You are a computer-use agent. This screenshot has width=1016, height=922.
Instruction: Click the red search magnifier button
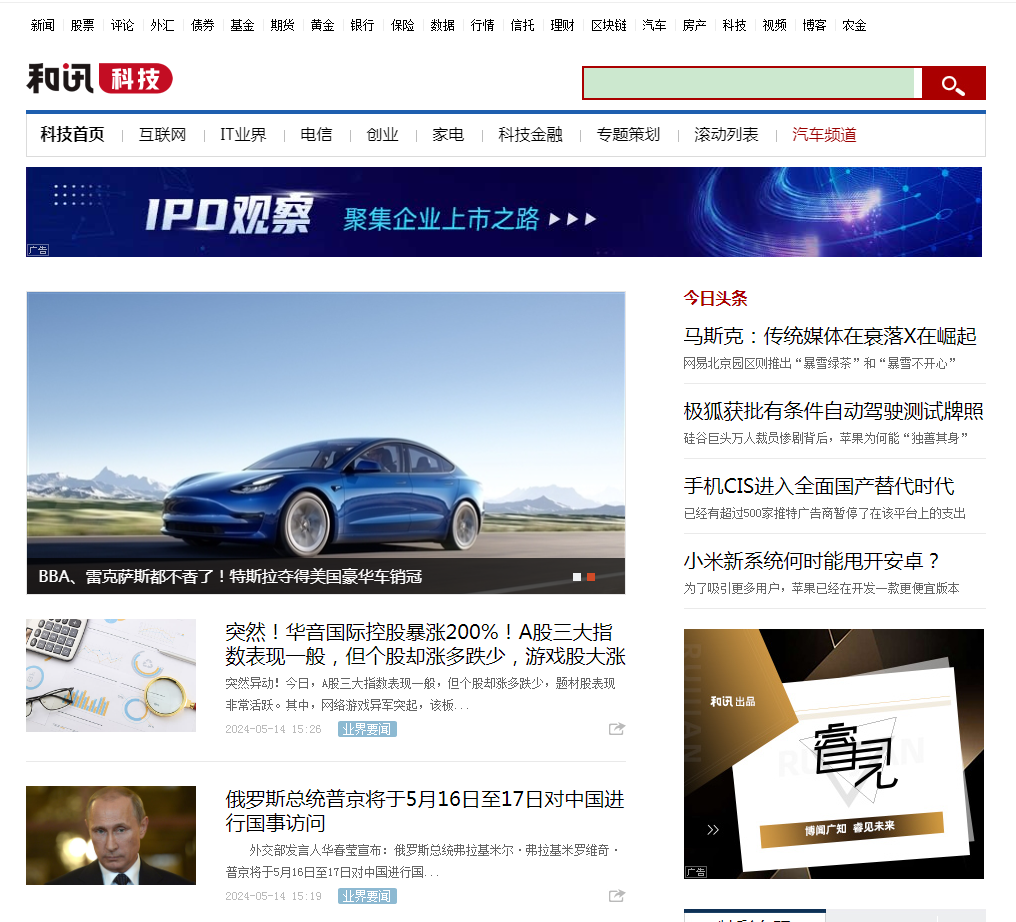click(x=953, y=84)
